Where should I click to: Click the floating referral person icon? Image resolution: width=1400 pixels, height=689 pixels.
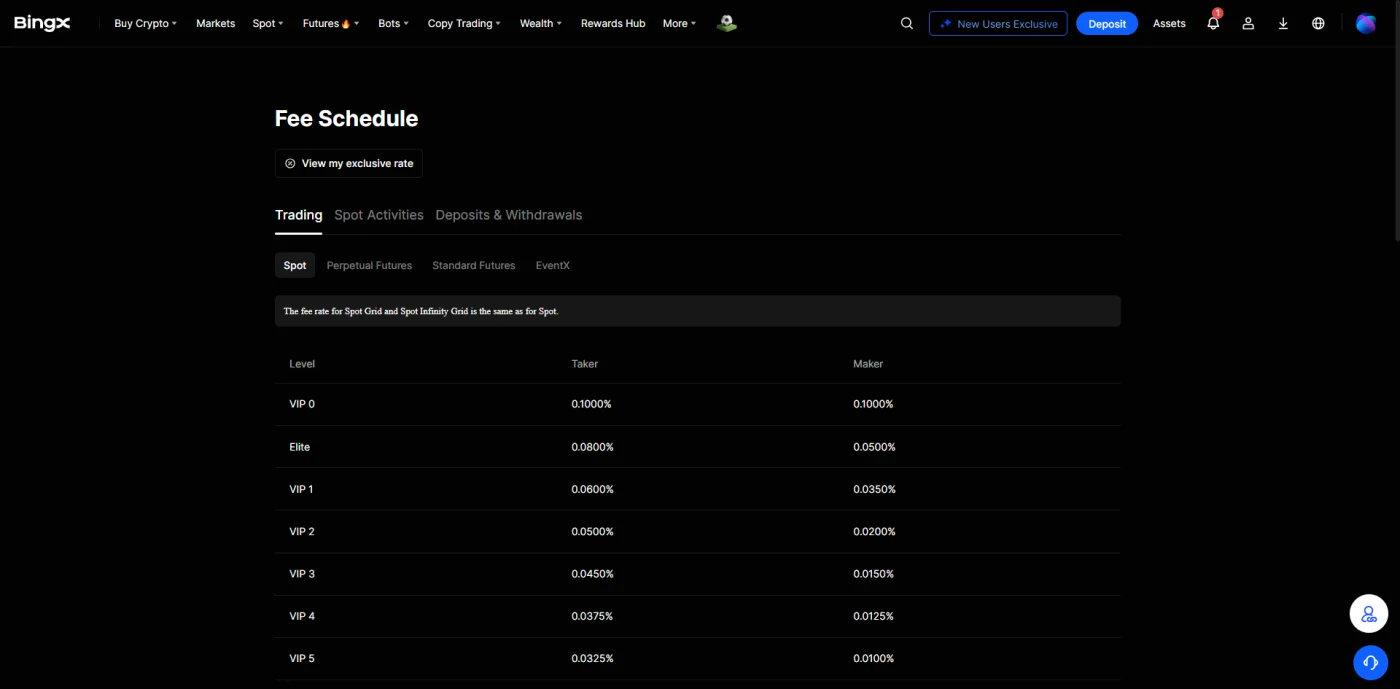pos(1369,614)
